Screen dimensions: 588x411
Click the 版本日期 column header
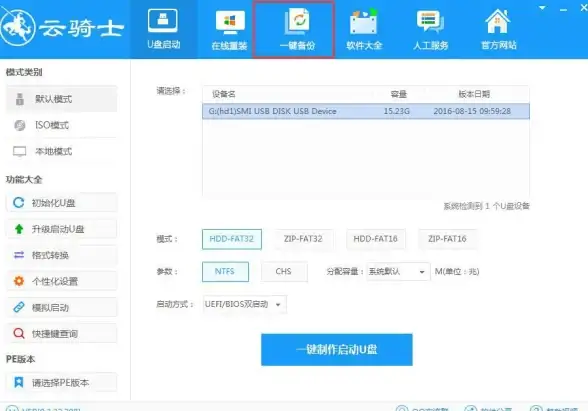[x=474, y=94]
